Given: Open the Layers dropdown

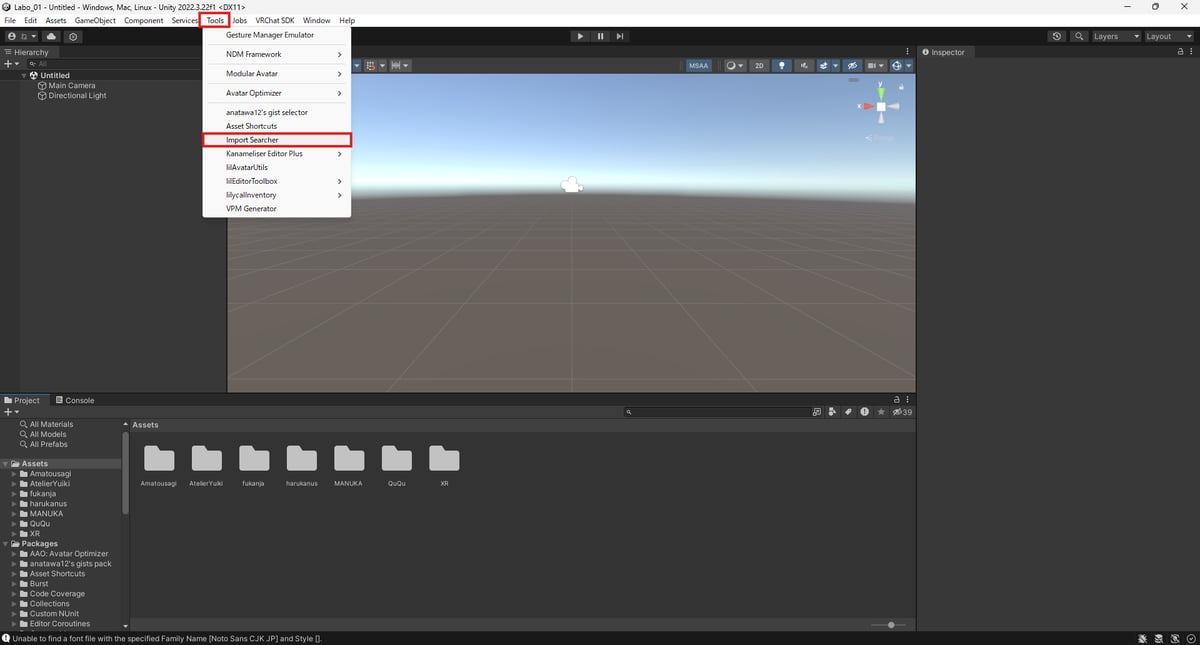Looking at the screenshot, I should pyautogui.click(x=1115, y=36).
